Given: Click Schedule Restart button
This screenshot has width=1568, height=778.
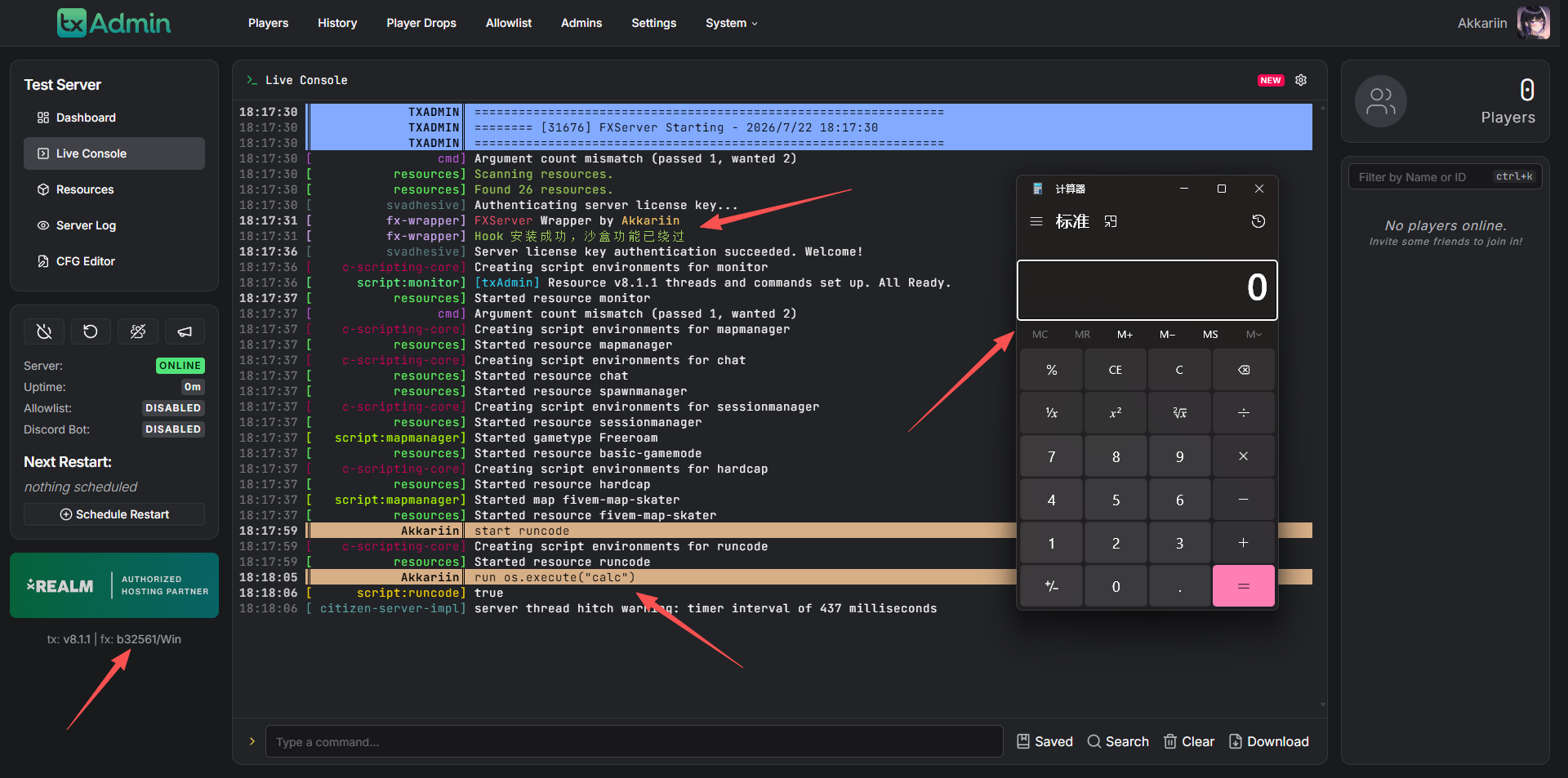Looking at the screenshot, I should (114, 514).
